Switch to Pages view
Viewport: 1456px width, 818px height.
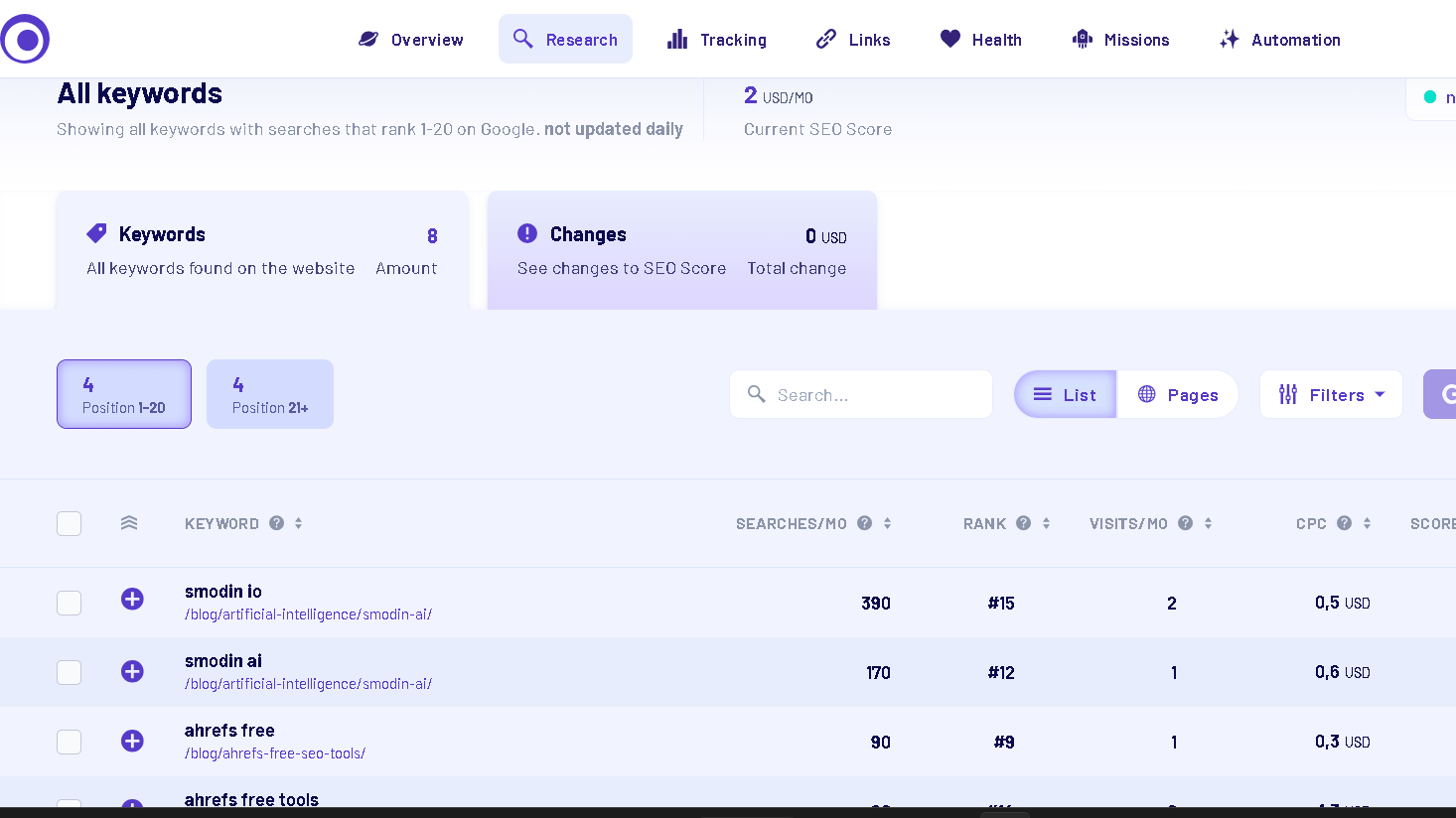(x=1178, y=394)
